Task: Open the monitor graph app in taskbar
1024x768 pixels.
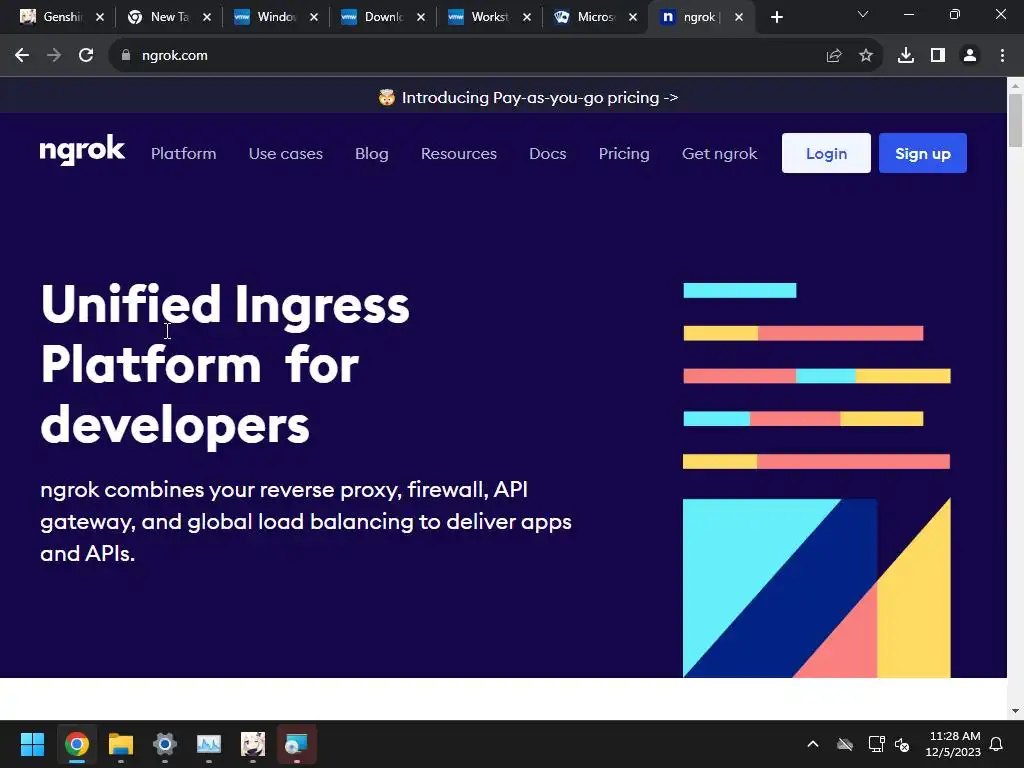Action: (x=209, y=744)
